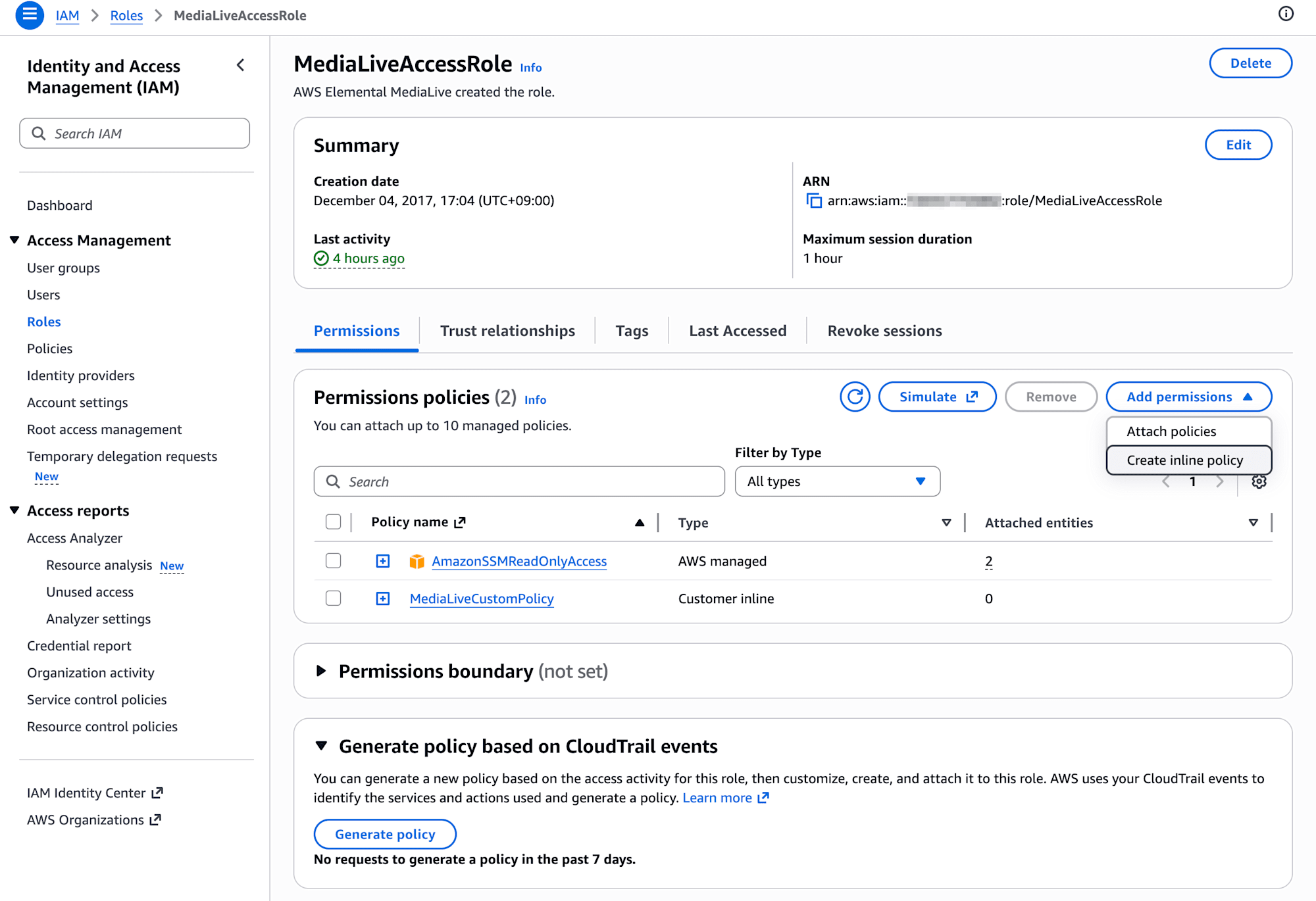This screenshot has height=901, width=1316.
Task: Open the Filter by Type dropdown
Action: coord(837,481)
